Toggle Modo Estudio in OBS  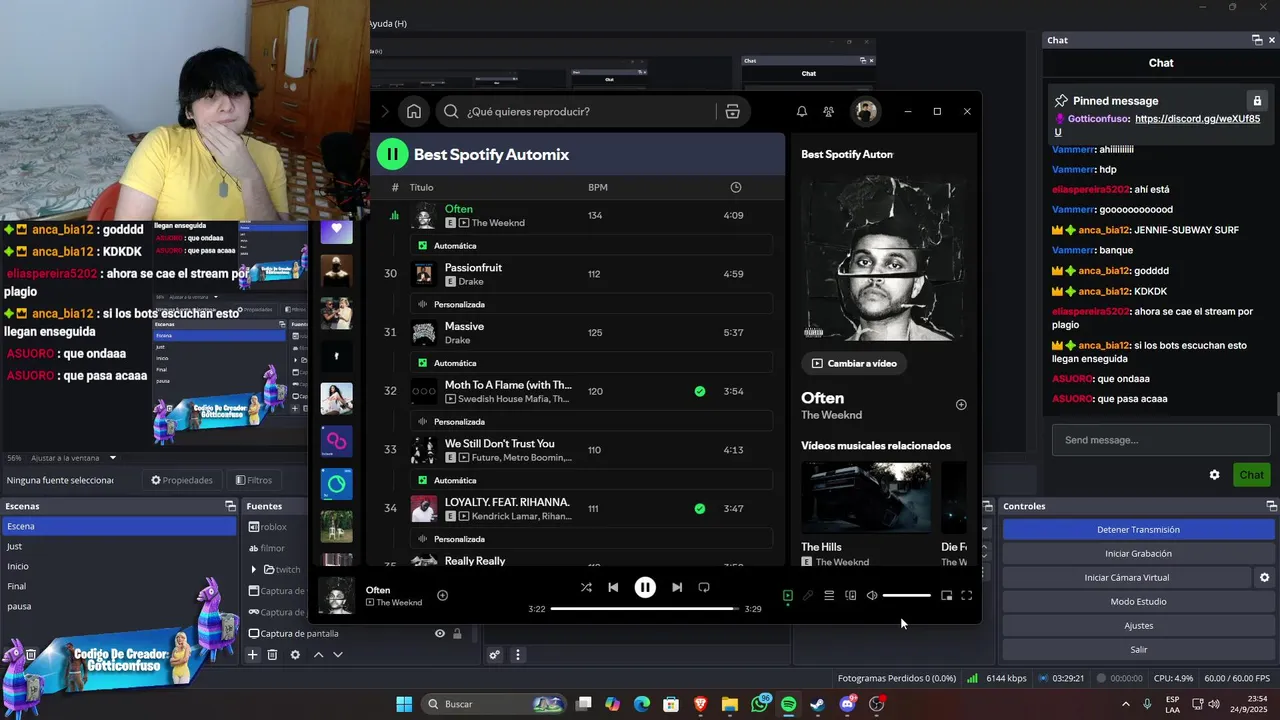tap(1138, 601)
